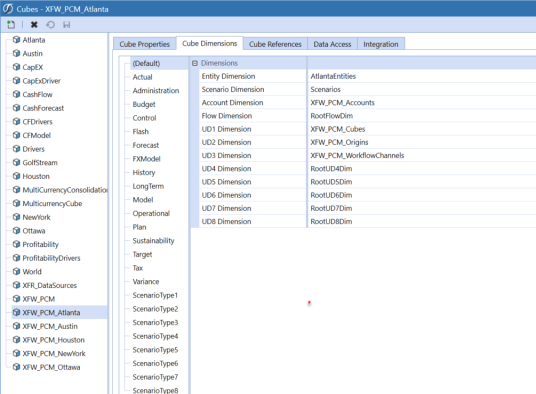Click the cube icon beside CFModel

click(16, 135)
